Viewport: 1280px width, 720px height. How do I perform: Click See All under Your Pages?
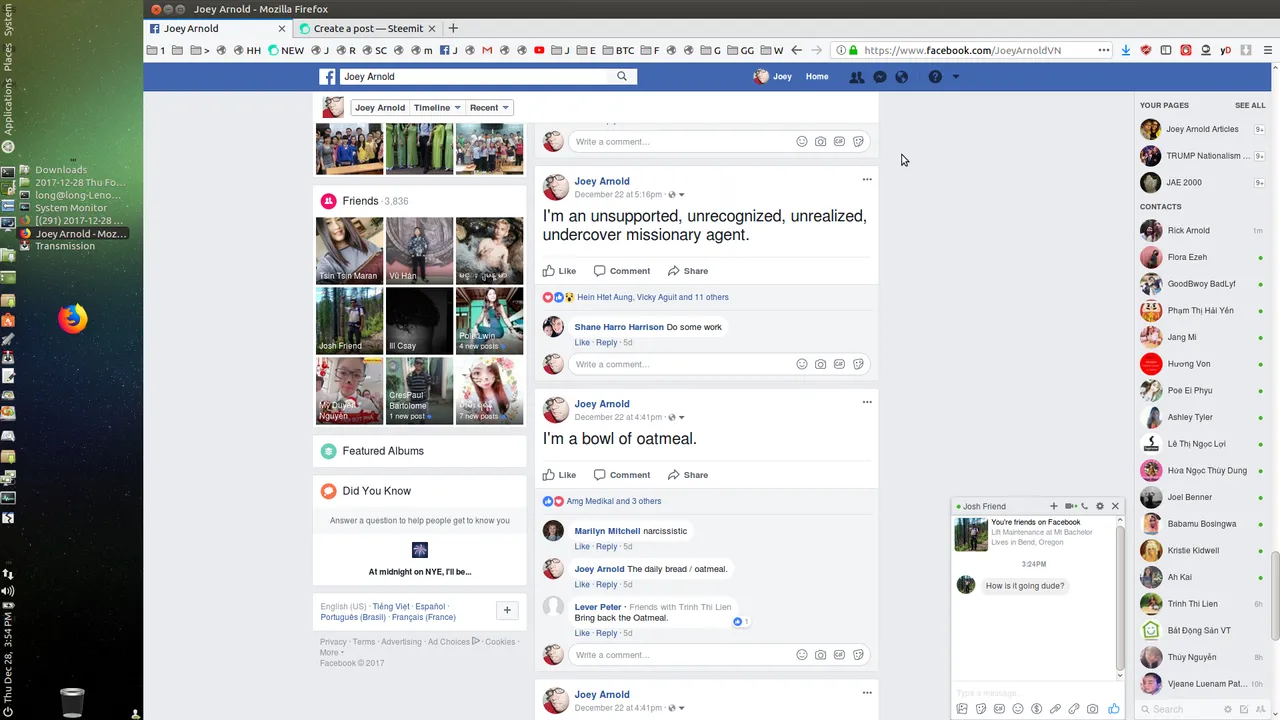[1250, 105]
